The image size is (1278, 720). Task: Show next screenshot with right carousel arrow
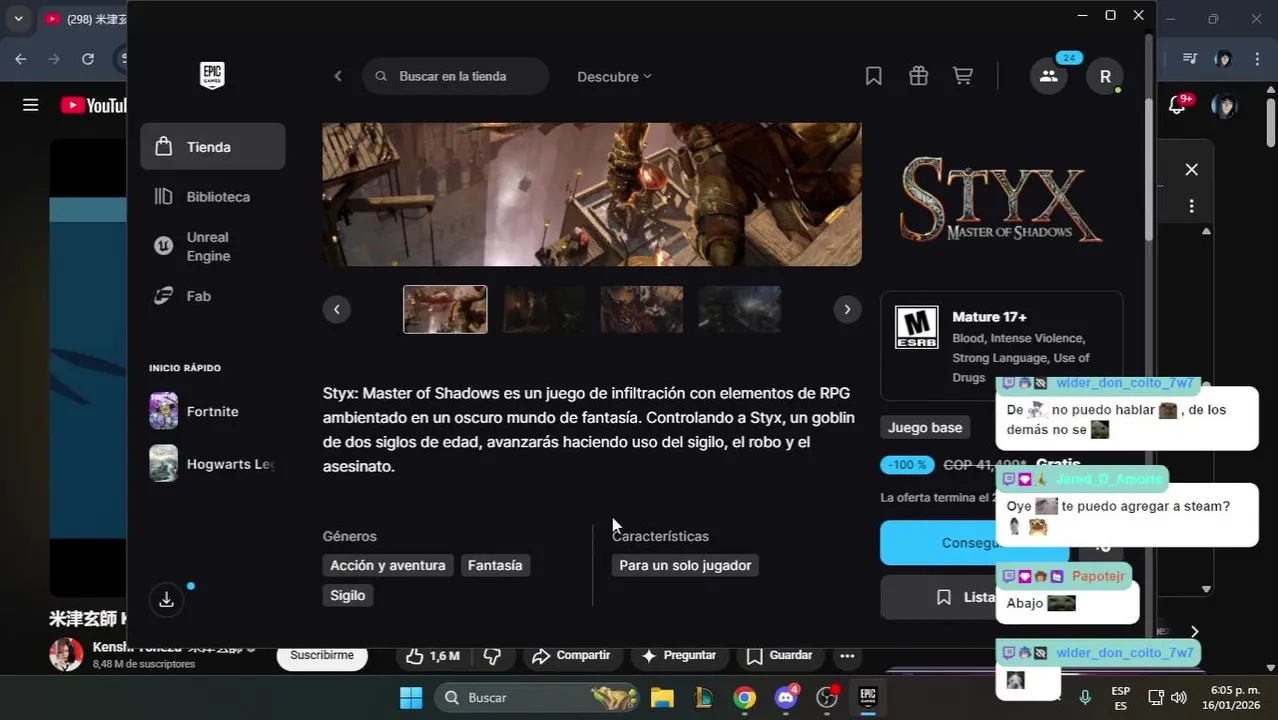coord(847,309)
